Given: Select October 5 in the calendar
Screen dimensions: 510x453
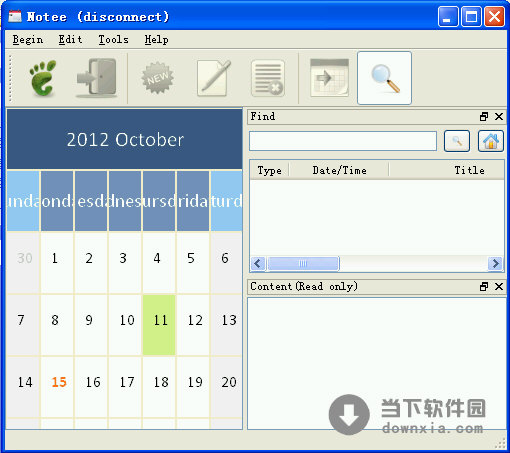Looking at the screenshot, I should click(x=193, y=263).
